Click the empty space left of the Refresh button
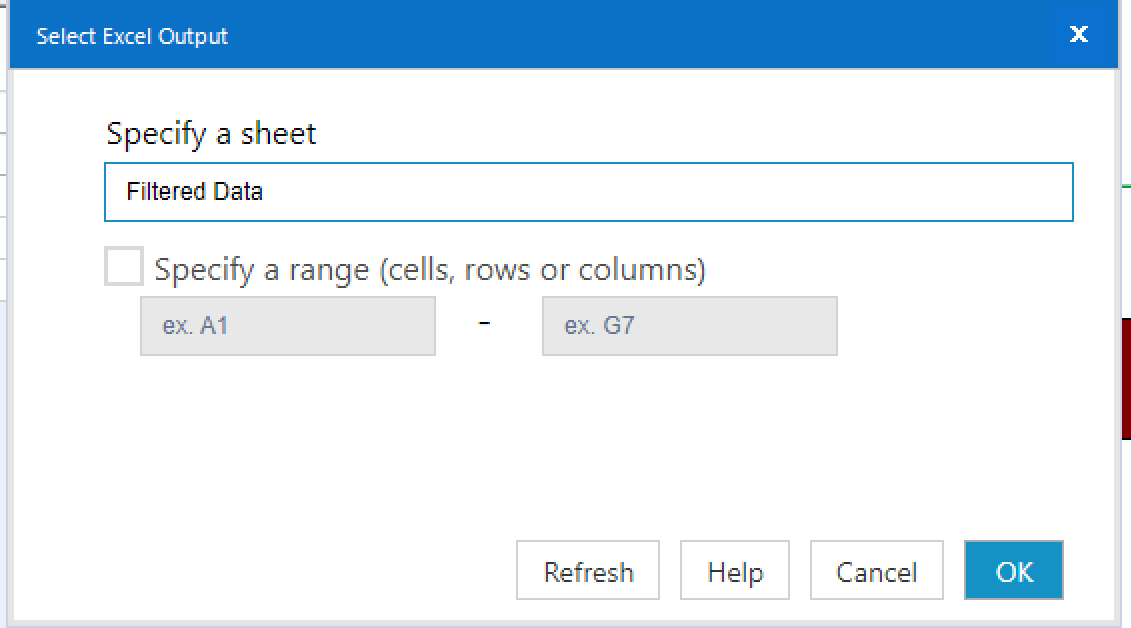The width and height of the screenshot is (1131, 628). point(300,571)
